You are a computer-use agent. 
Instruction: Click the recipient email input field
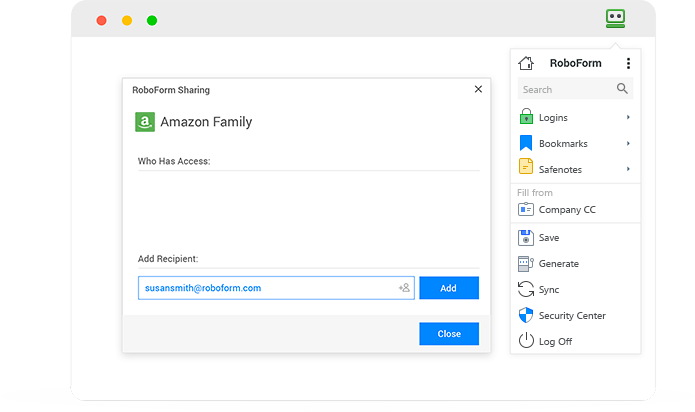276,288
